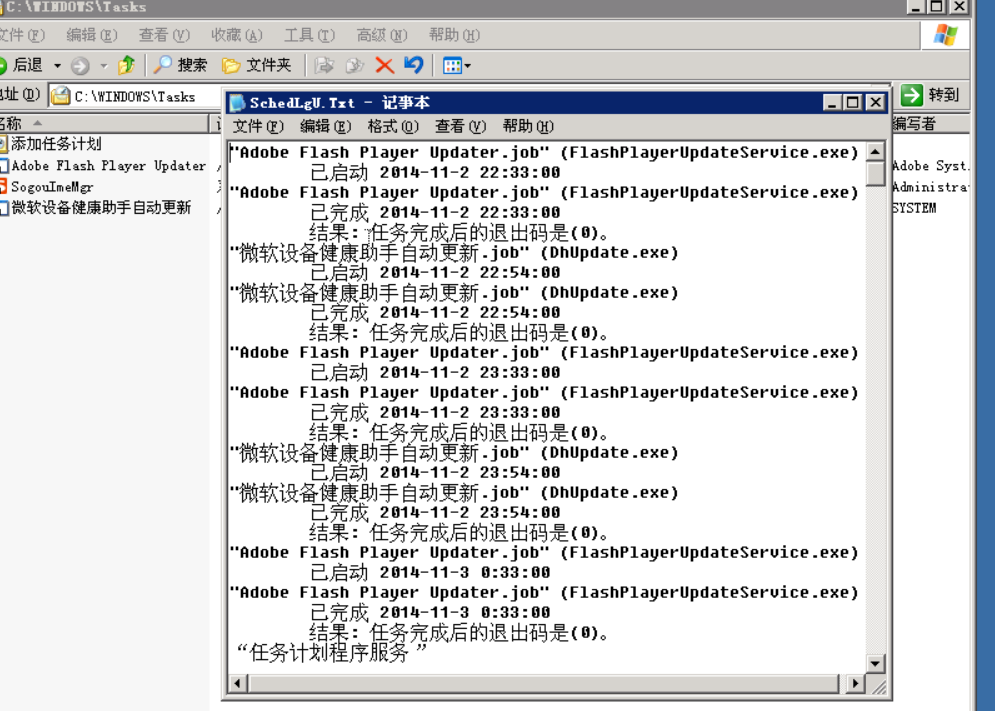The width and height of the screenshot is (995, 711).
Task: Click Notepad vertical scrollbar up arrow
Action: click(x=875, y=152)
